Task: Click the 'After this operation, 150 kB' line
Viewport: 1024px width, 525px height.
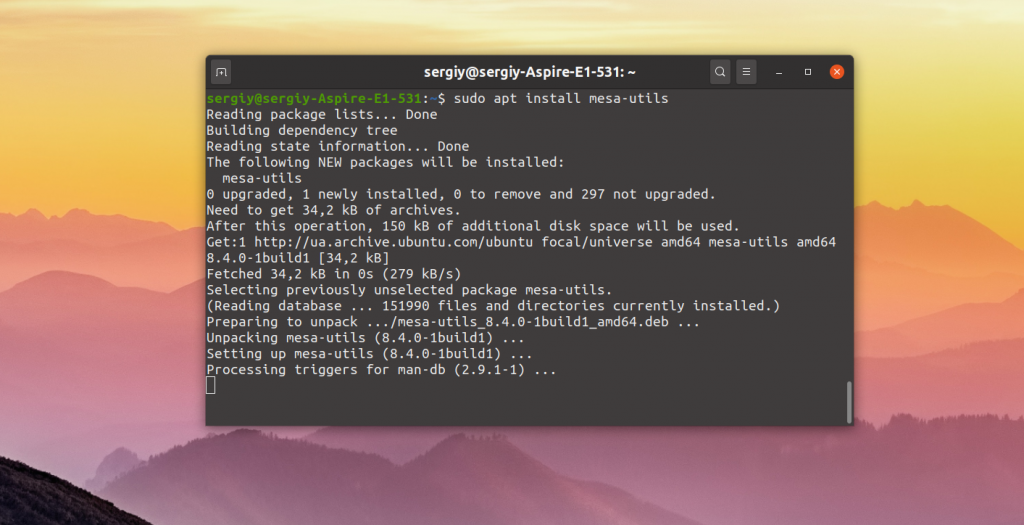Action: pyautogui.click(x=473, y=226)
